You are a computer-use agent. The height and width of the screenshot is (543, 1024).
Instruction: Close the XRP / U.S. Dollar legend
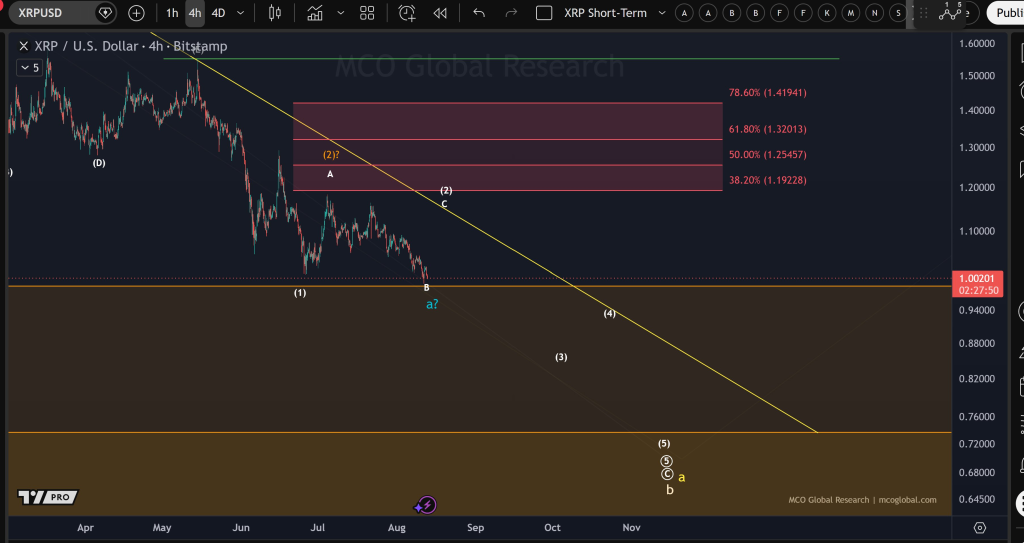(24, 46)
